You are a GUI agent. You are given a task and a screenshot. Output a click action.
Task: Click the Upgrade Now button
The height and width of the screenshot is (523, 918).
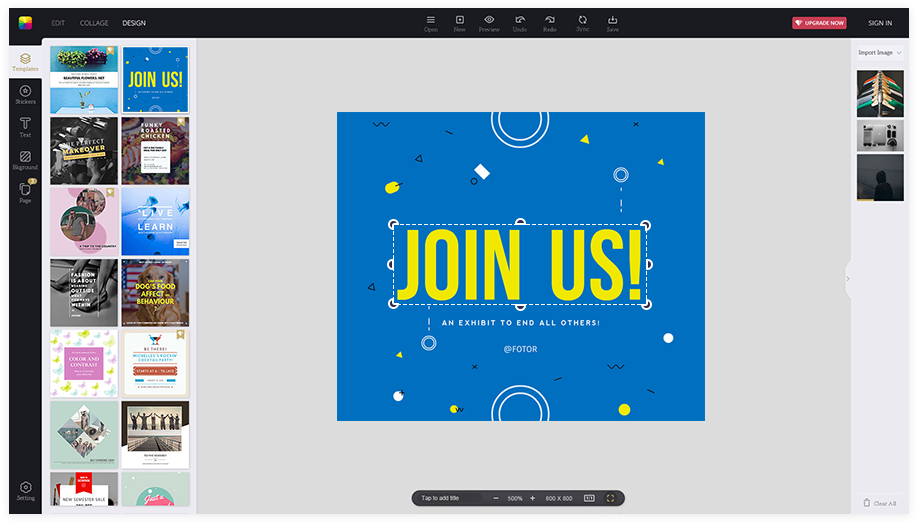click(819, 23)
